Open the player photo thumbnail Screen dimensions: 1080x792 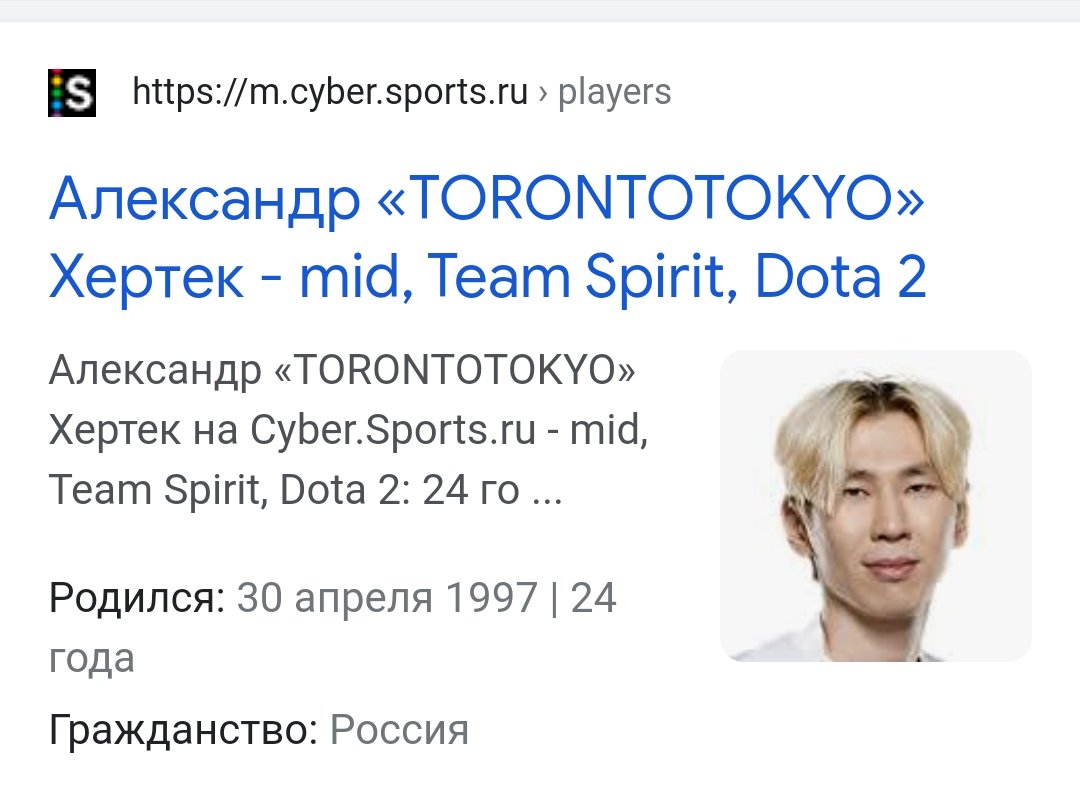[875, 506]
